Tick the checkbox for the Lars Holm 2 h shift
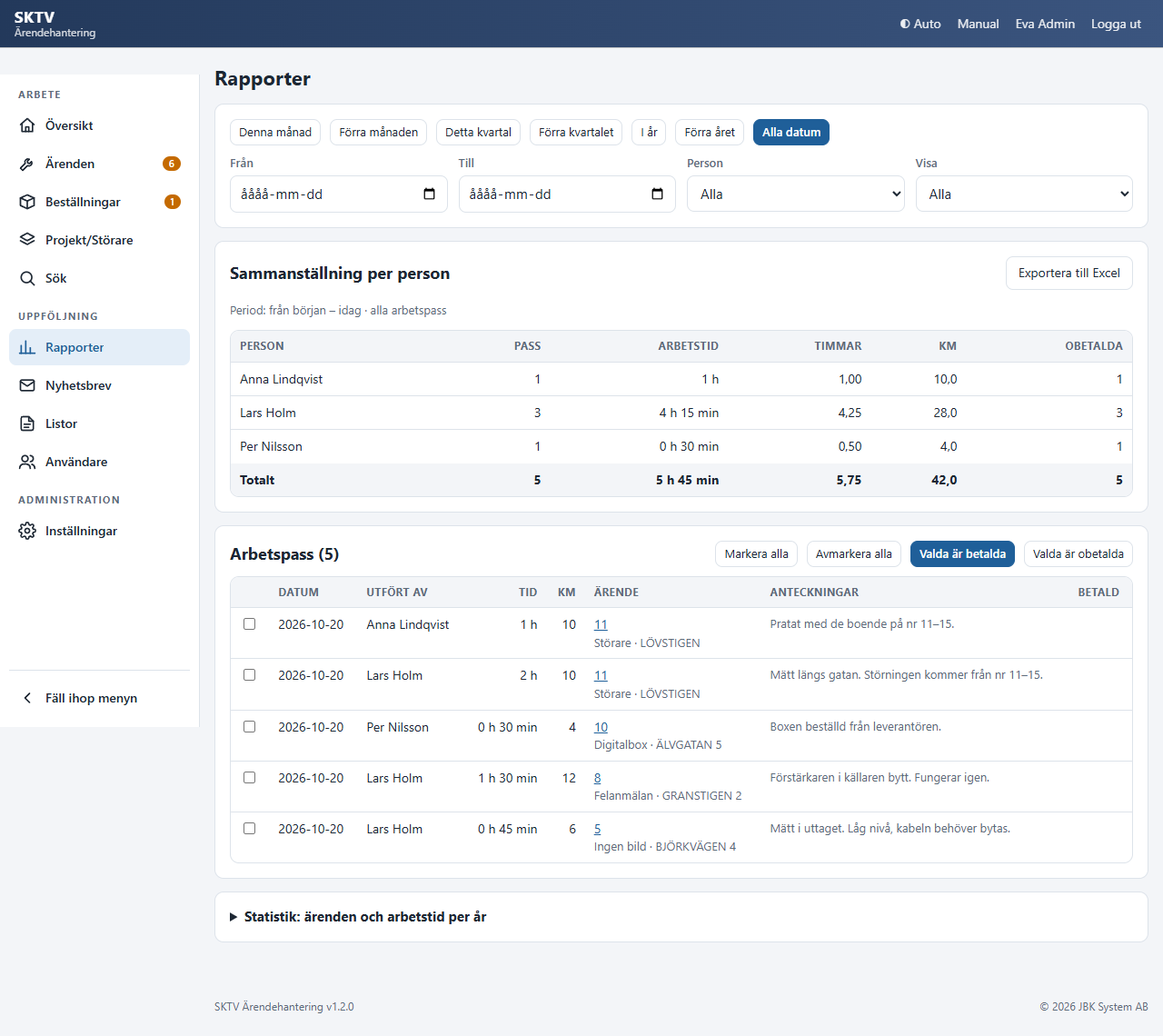This screenshot has width=1163, height=1036. tap(249, 675)
